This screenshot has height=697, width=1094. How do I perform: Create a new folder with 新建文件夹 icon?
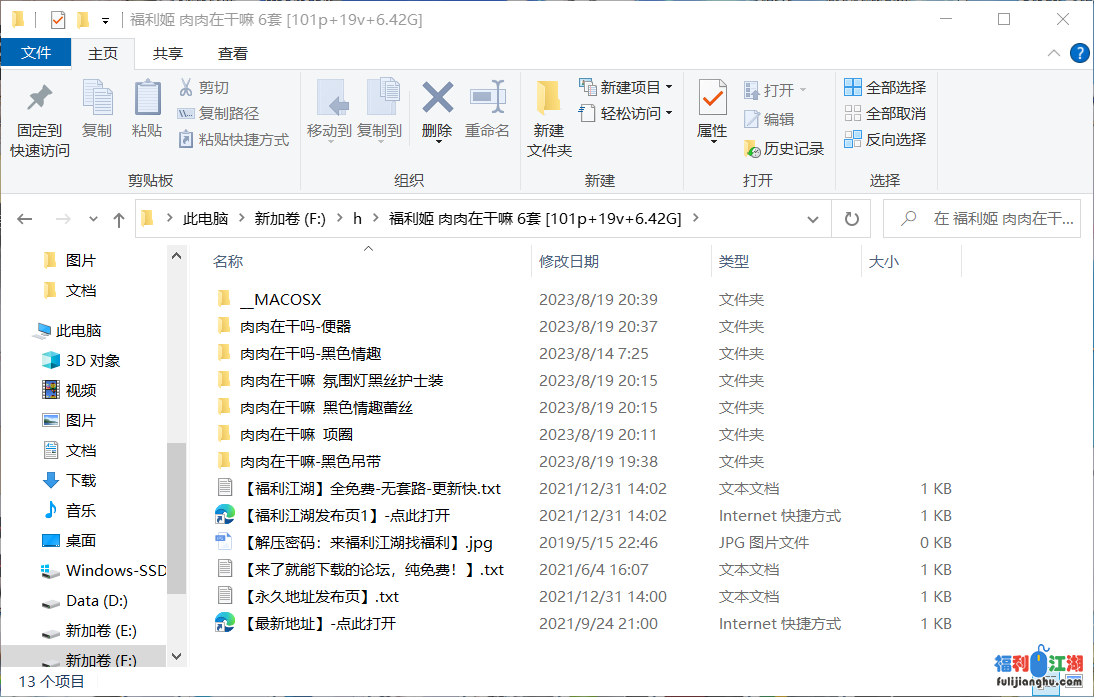549,99
